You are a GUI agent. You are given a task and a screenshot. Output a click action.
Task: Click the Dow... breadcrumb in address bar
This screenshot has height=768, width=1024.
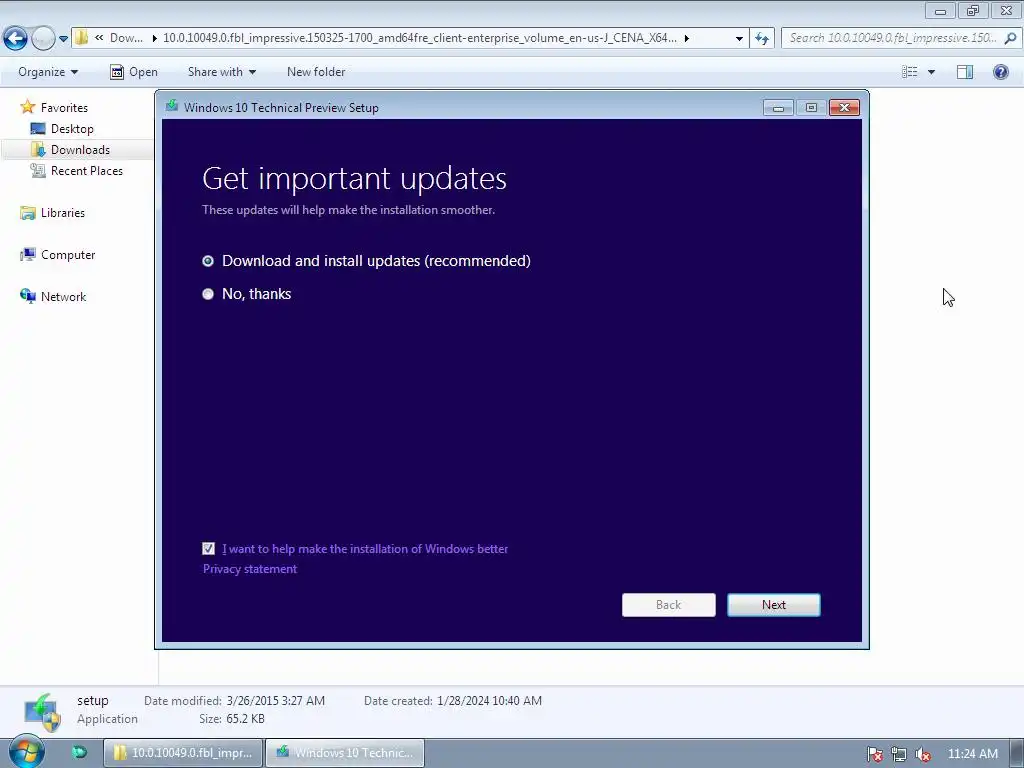pos(126,38)
